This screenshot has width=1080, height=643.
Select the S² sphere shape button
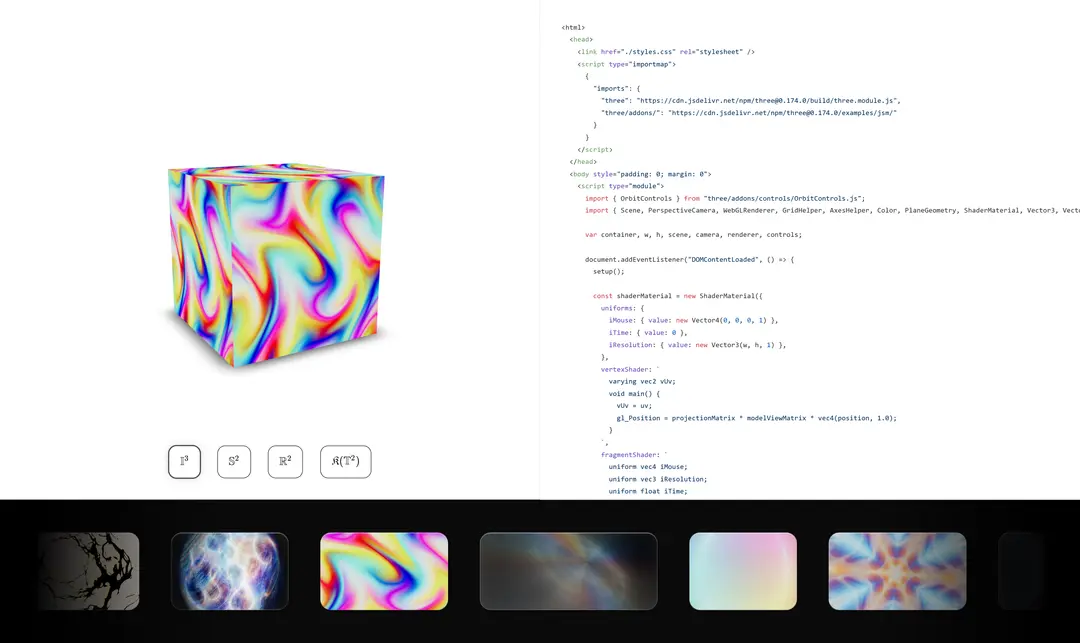[234, 461]
